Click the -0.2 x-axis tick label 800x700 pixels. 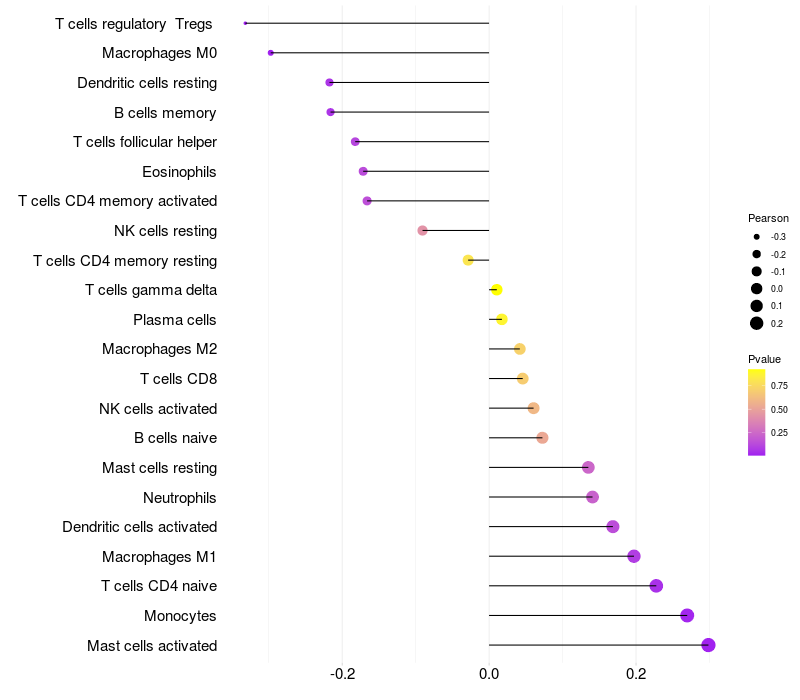point(342,674)
